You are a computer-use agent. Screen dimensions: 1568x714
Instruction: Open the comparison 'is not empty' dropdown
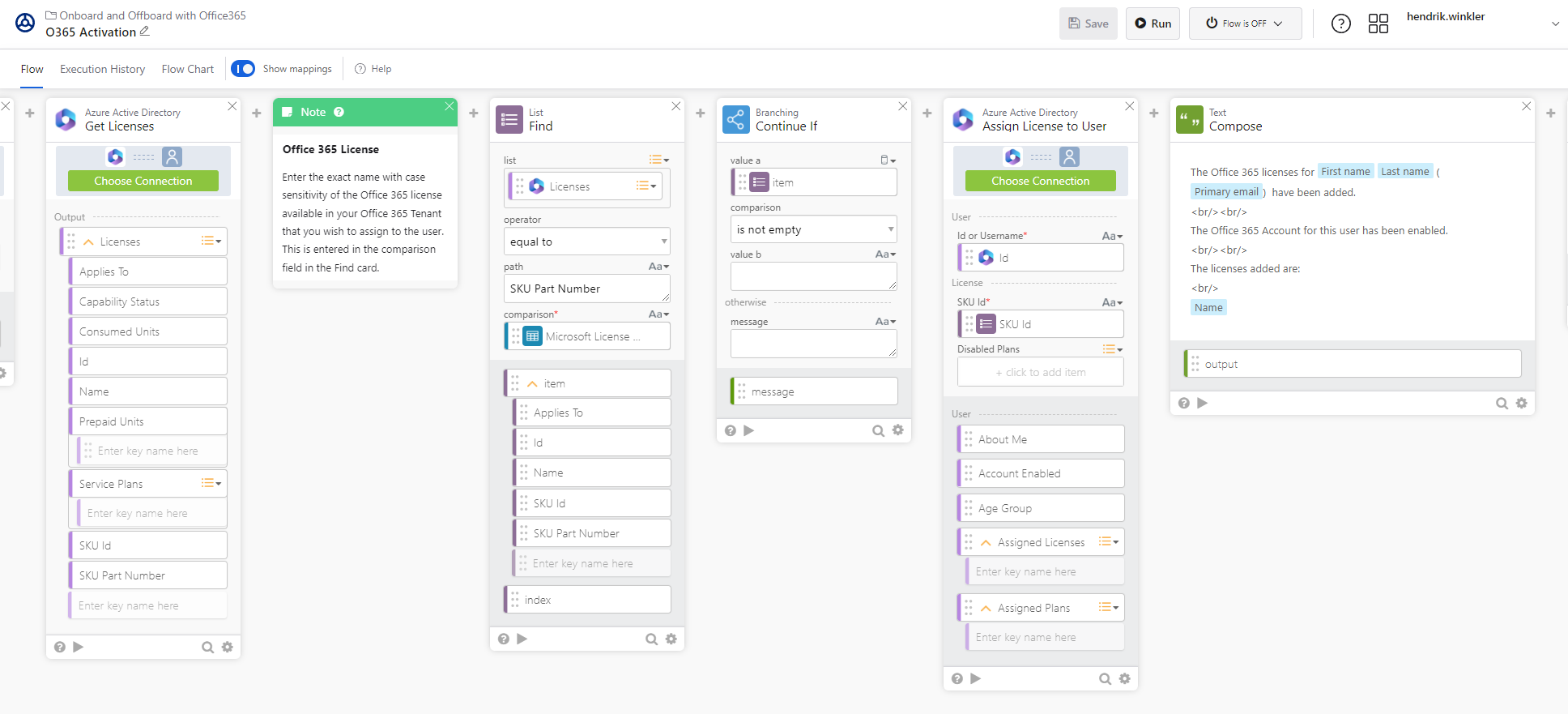pyautogui.click(x=813, y=229)
